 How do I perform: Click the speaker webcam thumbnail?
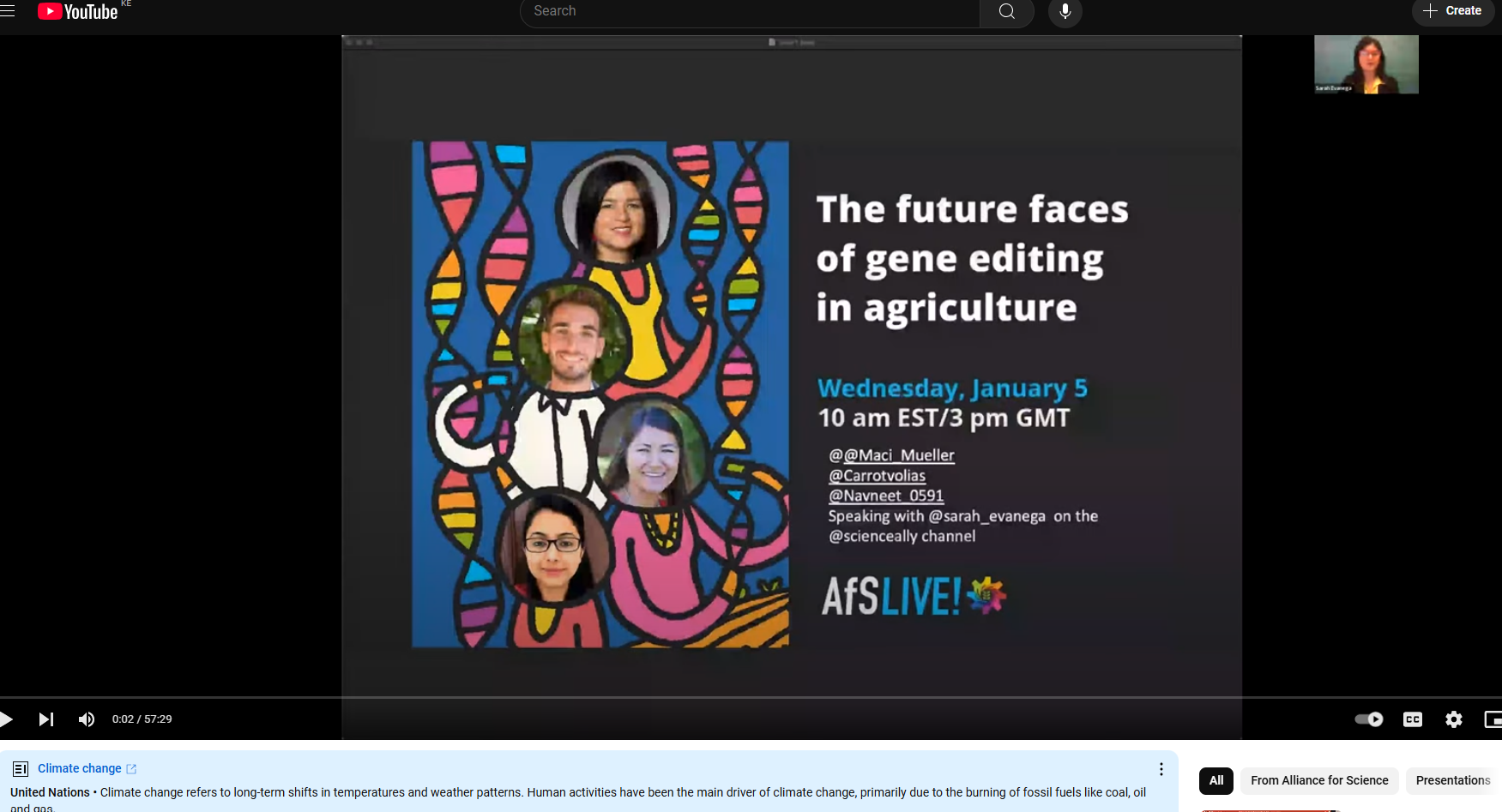[x=1366, y=64]
